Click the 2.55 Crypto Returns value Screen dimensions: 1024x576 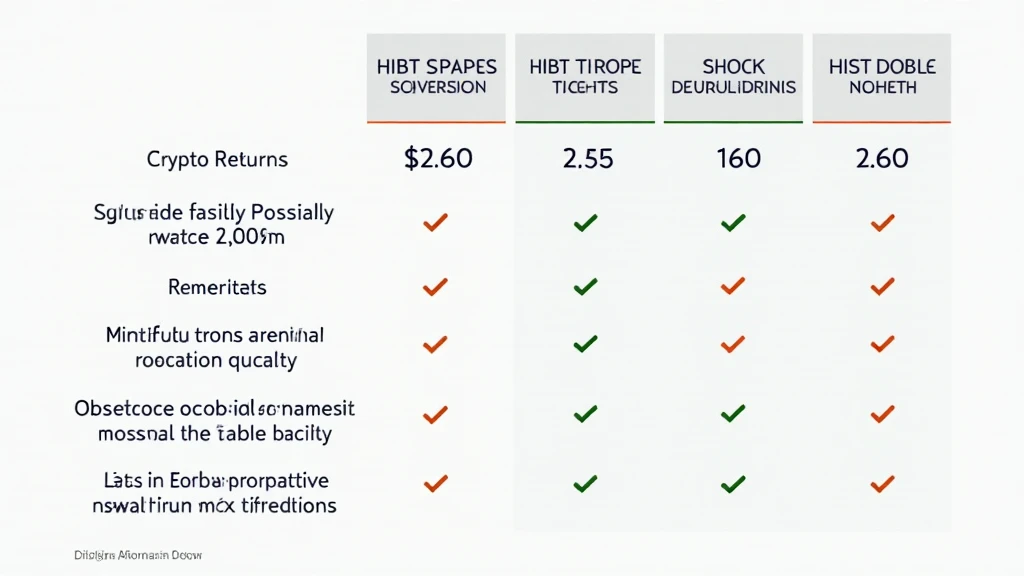(x=588, y=159)
